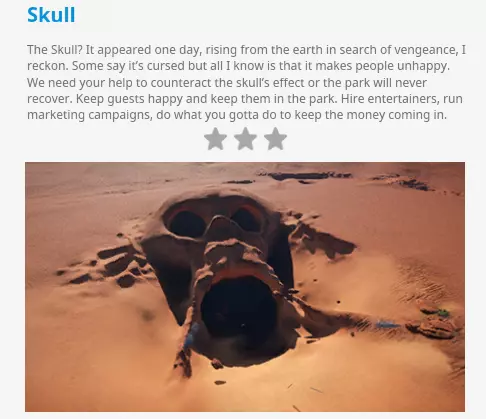This screenshot has height=419, width=486.
Task: Select the skull's dark open mouth cavity
Action: pyautogui.click(x=239, y=310)
